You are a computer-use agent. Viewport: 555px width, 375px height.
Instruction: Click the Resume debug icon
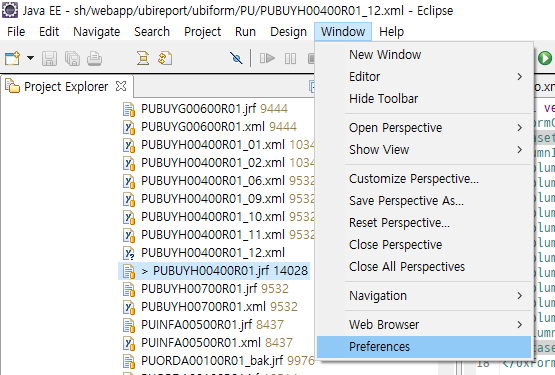[x=267, y=58]
